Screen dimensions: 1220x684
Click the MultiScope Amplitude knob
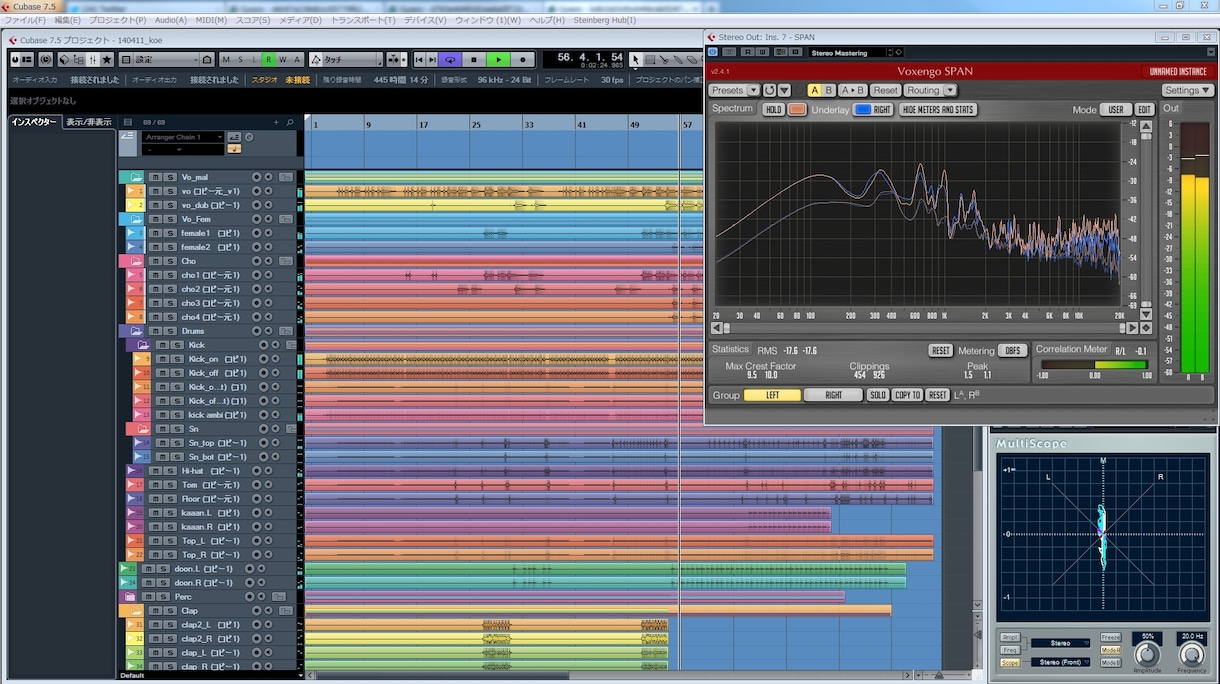(x=1147, y=654)
